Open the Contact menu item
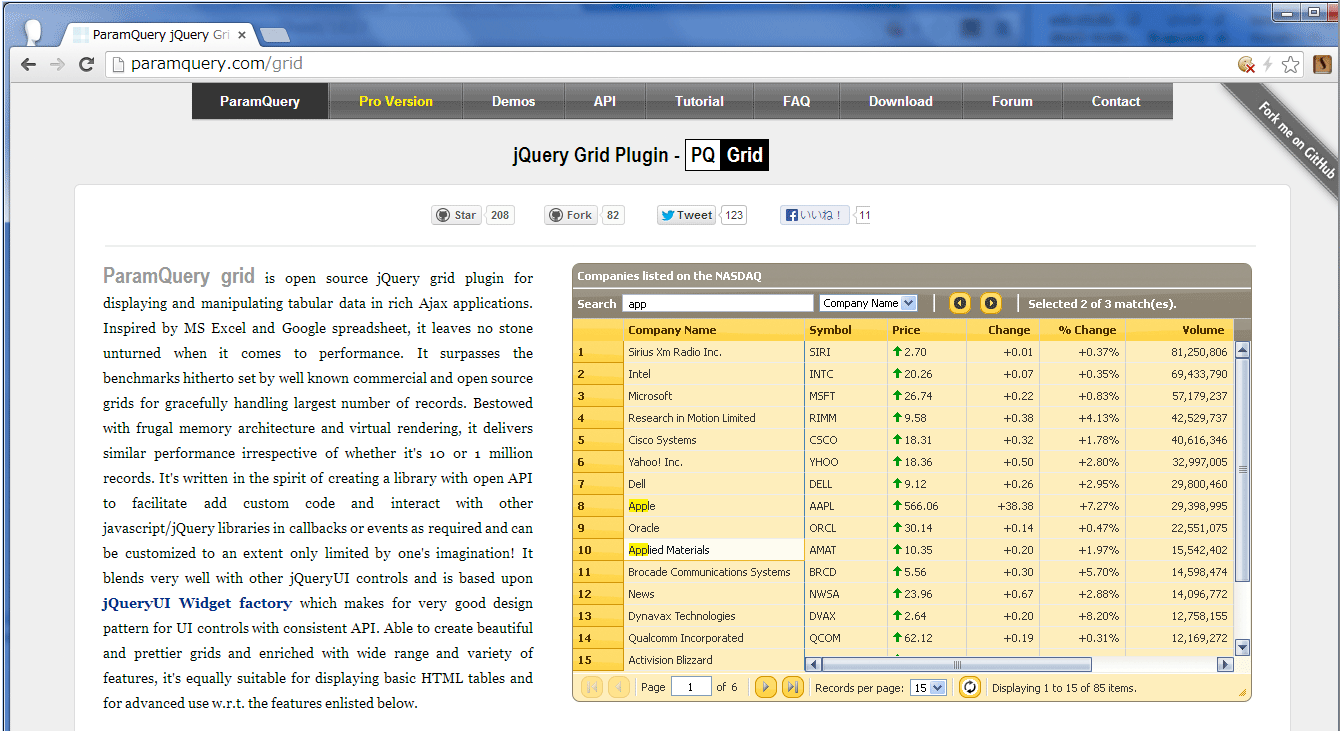The width and height of the screenshot is (1340, 731). point(1116,101)
